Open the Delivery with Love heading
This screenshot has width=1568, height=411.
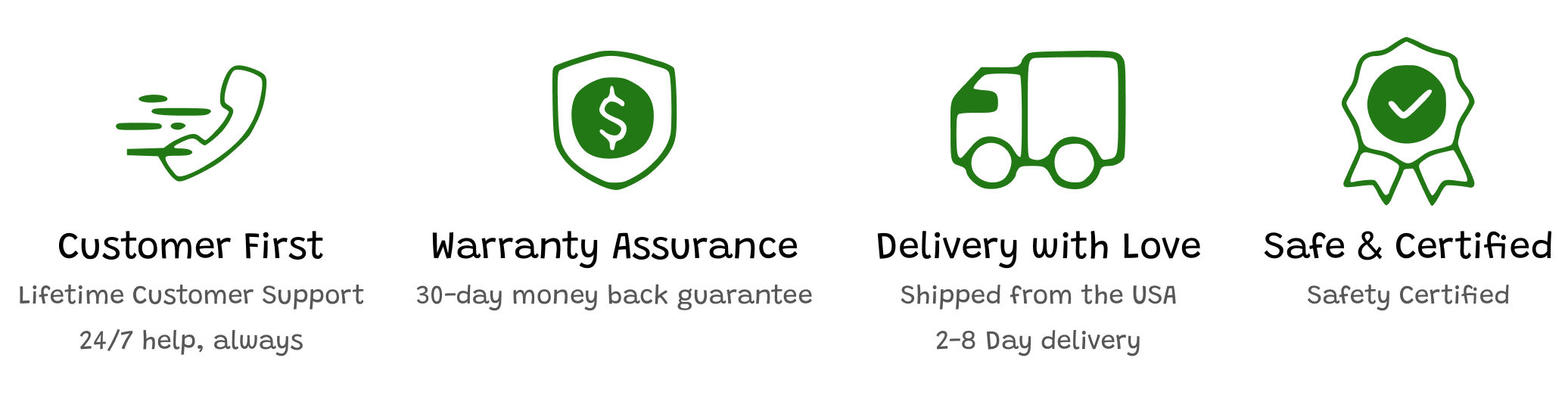tap(1038, 247)
